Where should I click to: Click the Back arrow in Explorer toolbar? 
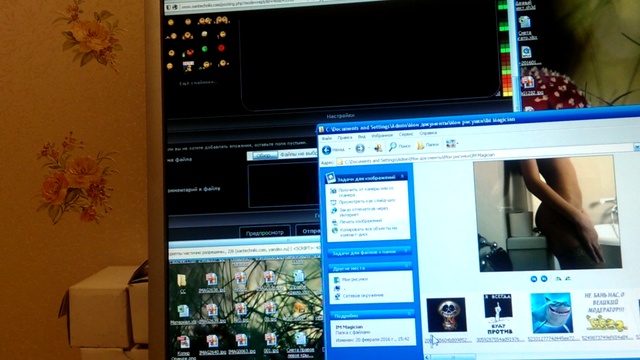[327, 150]
